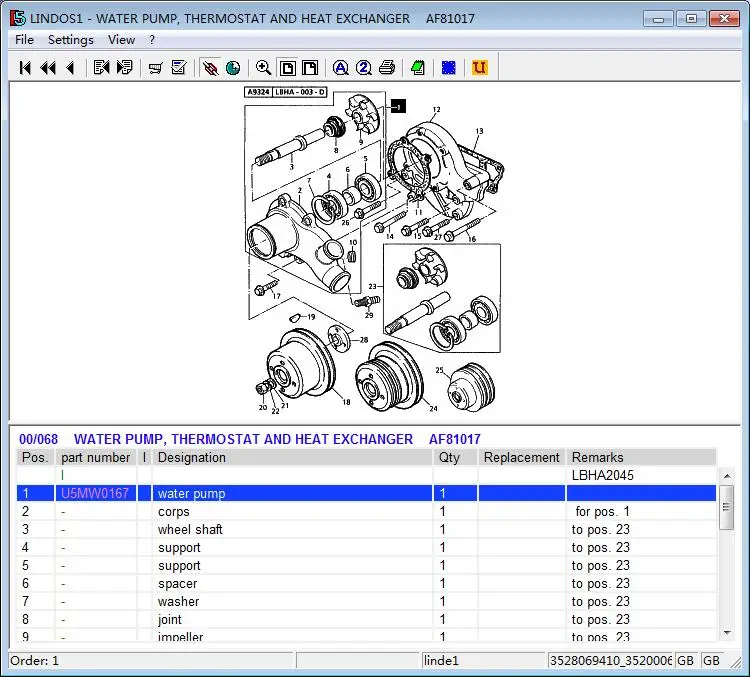Maximize the LINDOS1 window
This screenshot has width=750, height=677.
click(x=691, y=19)
